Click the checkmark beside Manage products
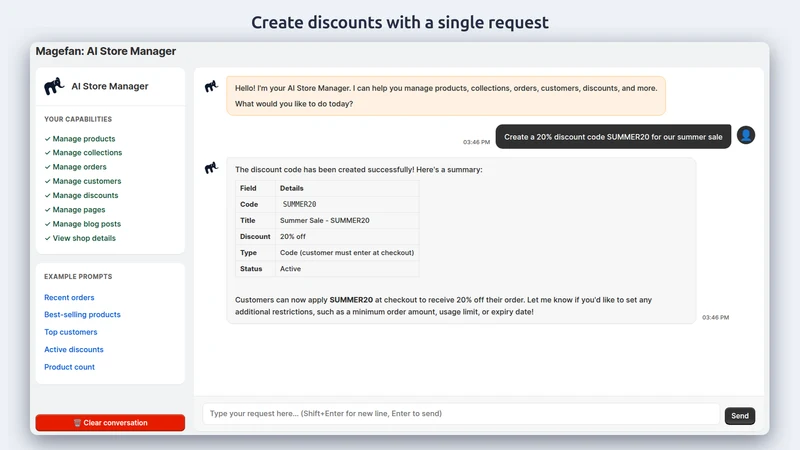 [x=47, y=139]
